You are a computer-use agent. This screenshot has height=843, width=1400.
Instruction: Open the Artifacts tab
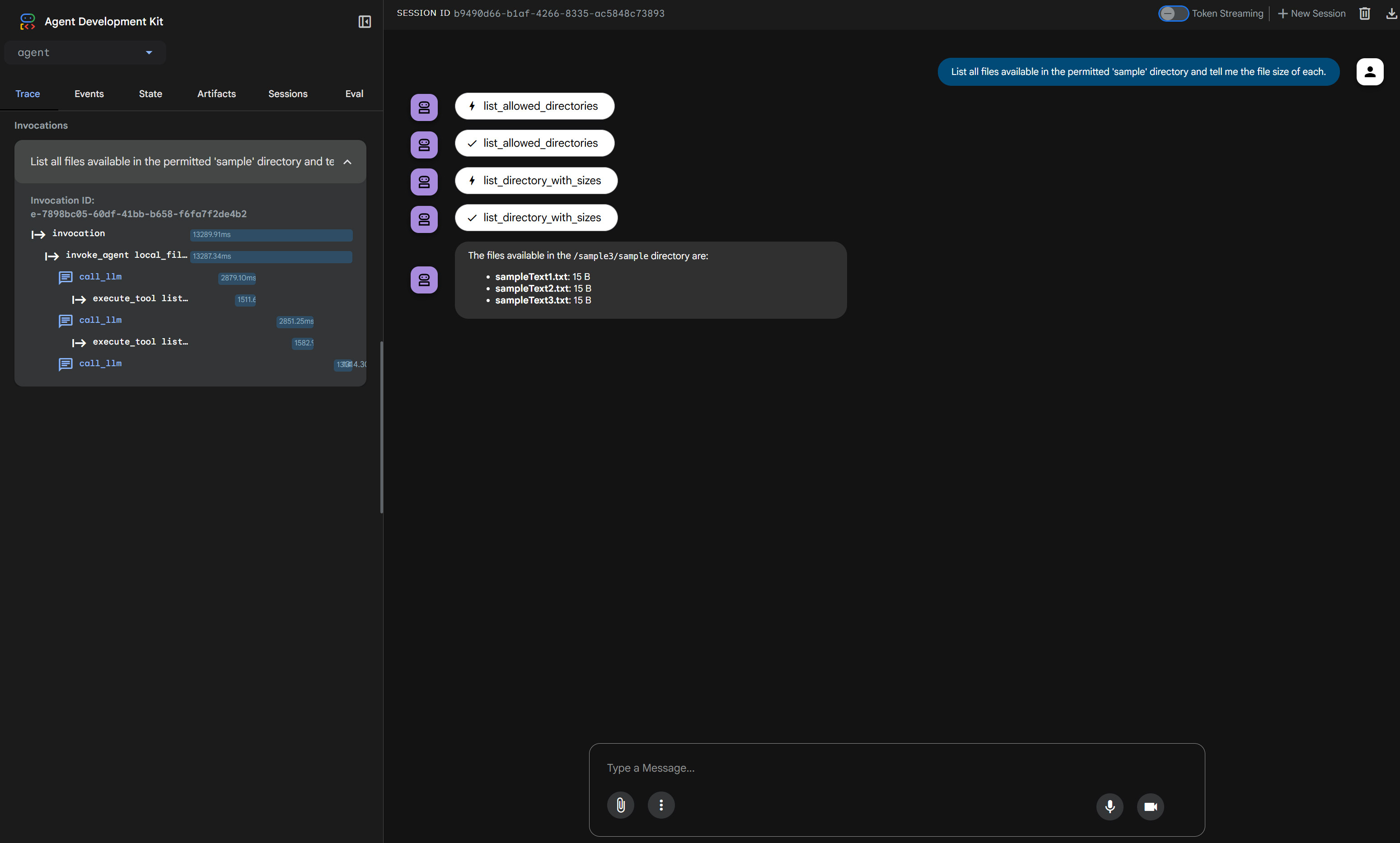tap(216, 94)
